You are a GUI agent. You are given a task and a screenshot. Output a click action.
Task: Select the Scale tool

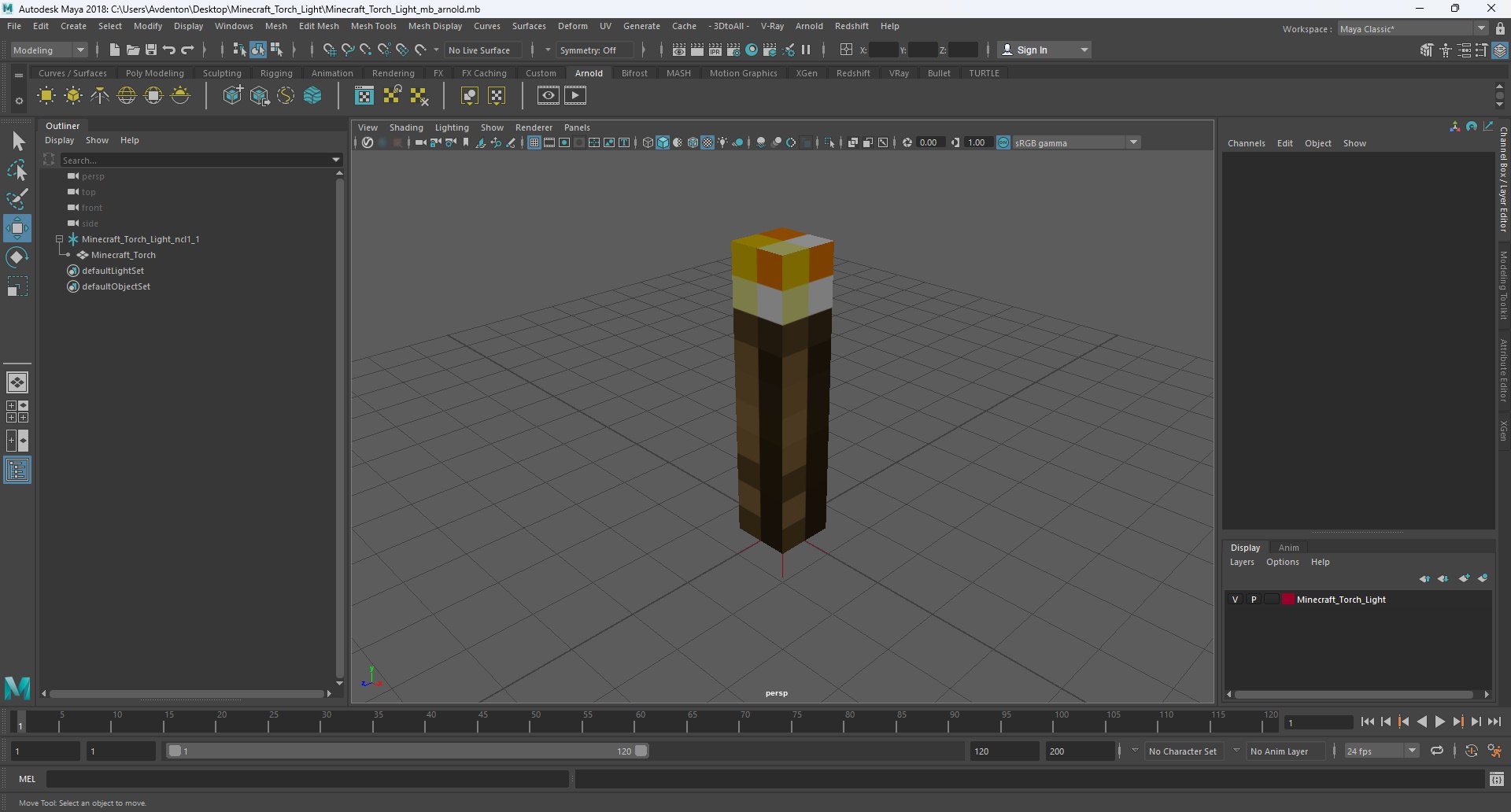tap(17, 286)
